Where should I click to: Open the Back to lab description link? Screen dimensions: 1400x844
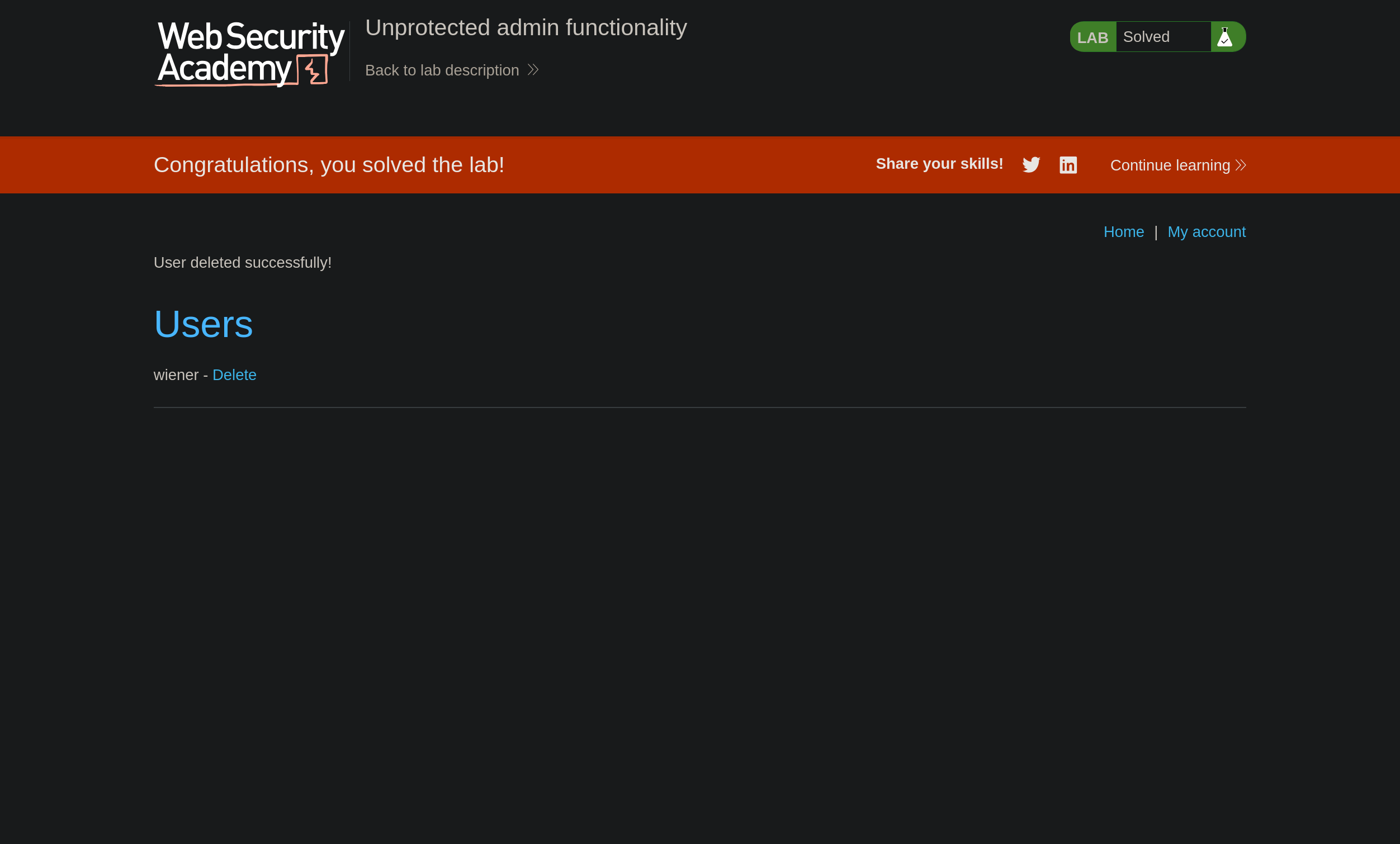(x=442, y=70)
